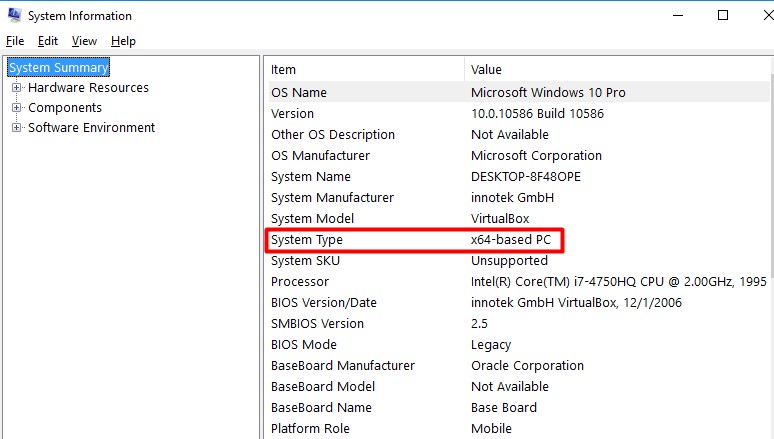Open the File menu
This screenshot has height=439, width=774.
point(14,41)
